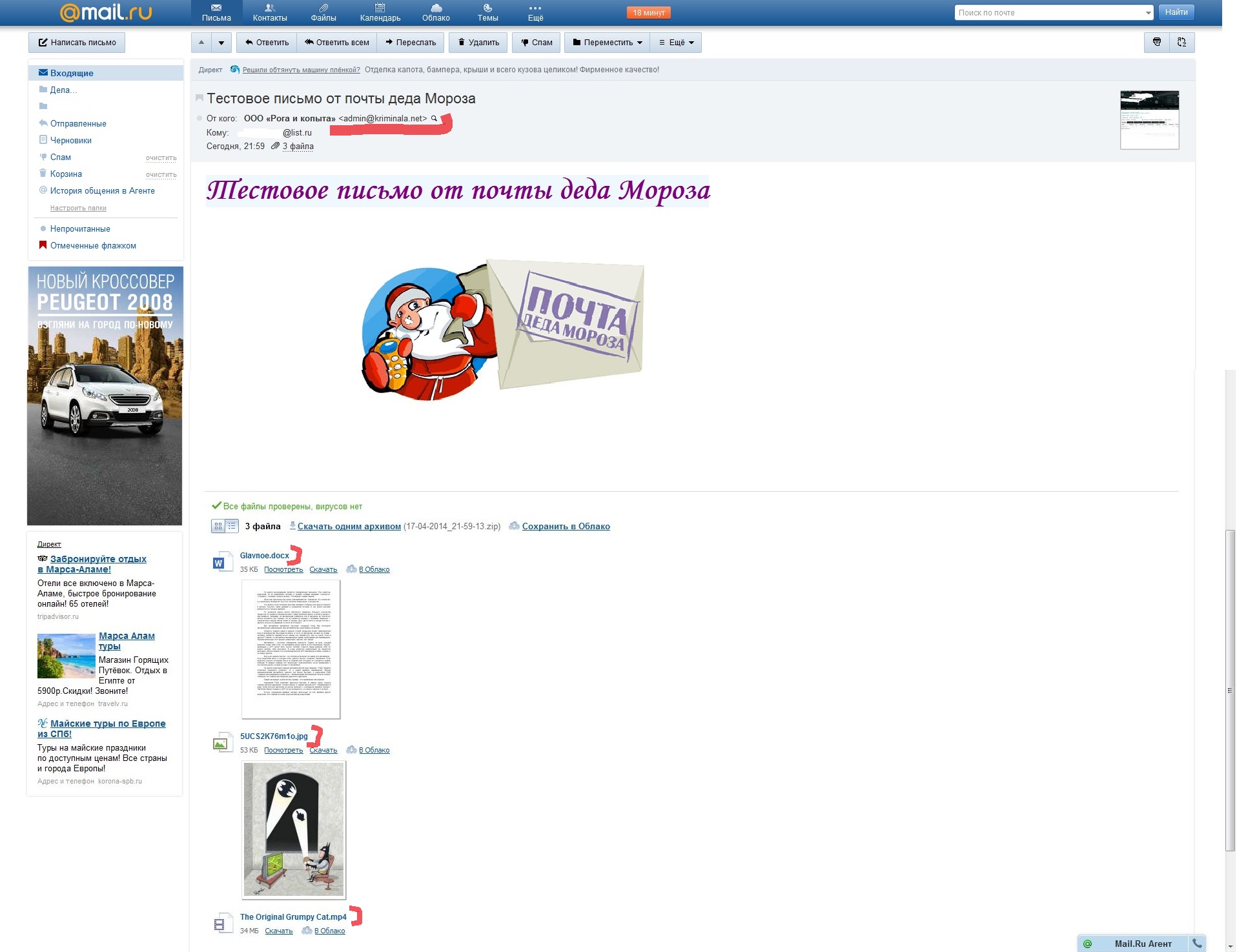Click search icon next to sender address

click(434, 118)
